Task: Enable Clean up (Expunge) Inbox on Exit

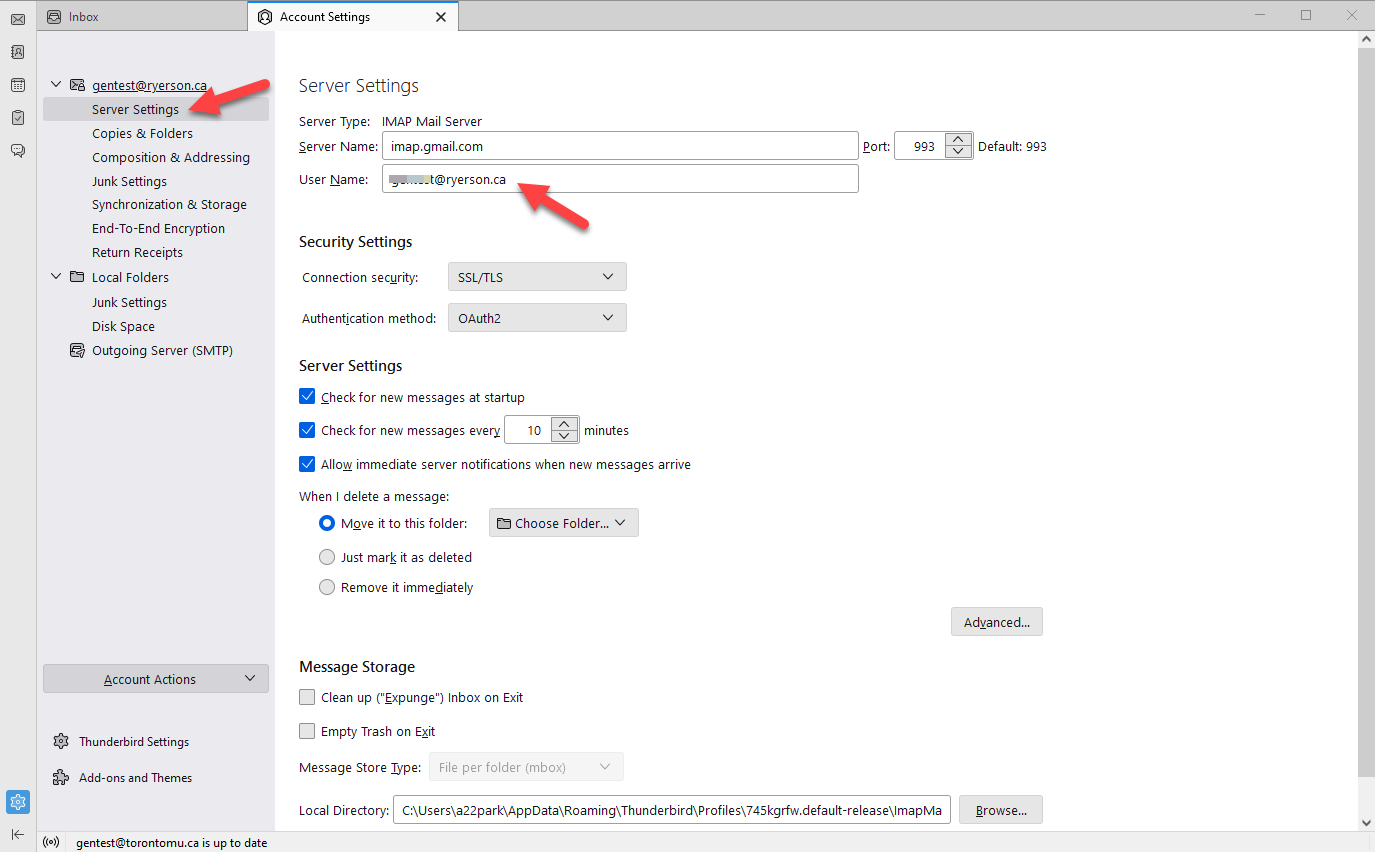Action: tap(307, 697)
